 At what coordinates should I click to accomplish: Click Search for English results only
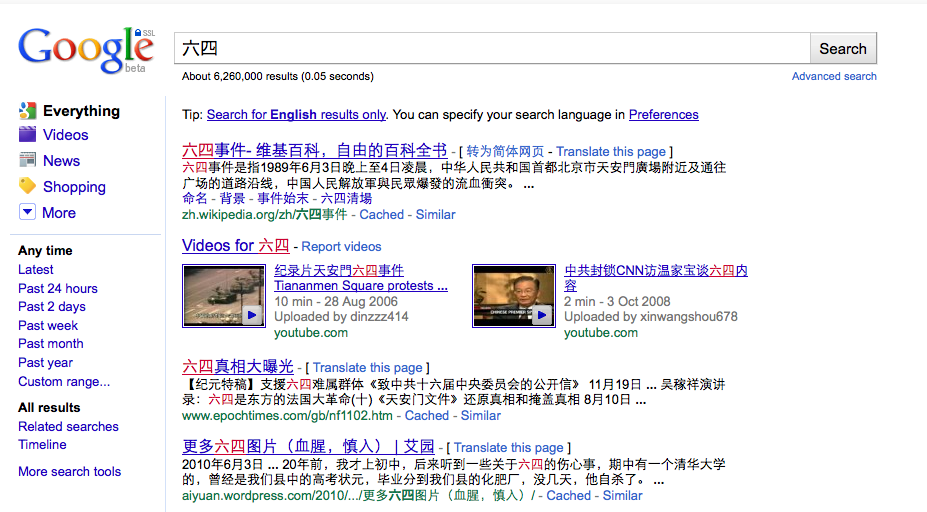(x=296, y=114)
